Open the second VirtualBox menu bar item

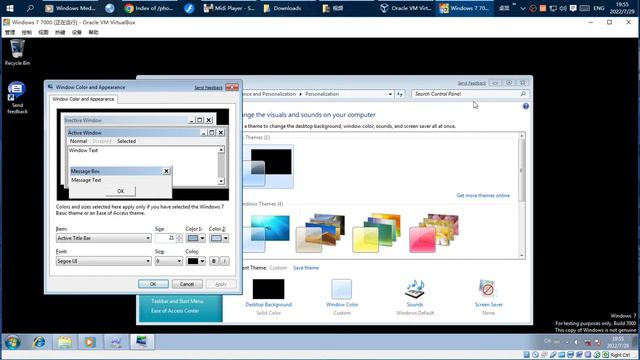click(27, 32)
